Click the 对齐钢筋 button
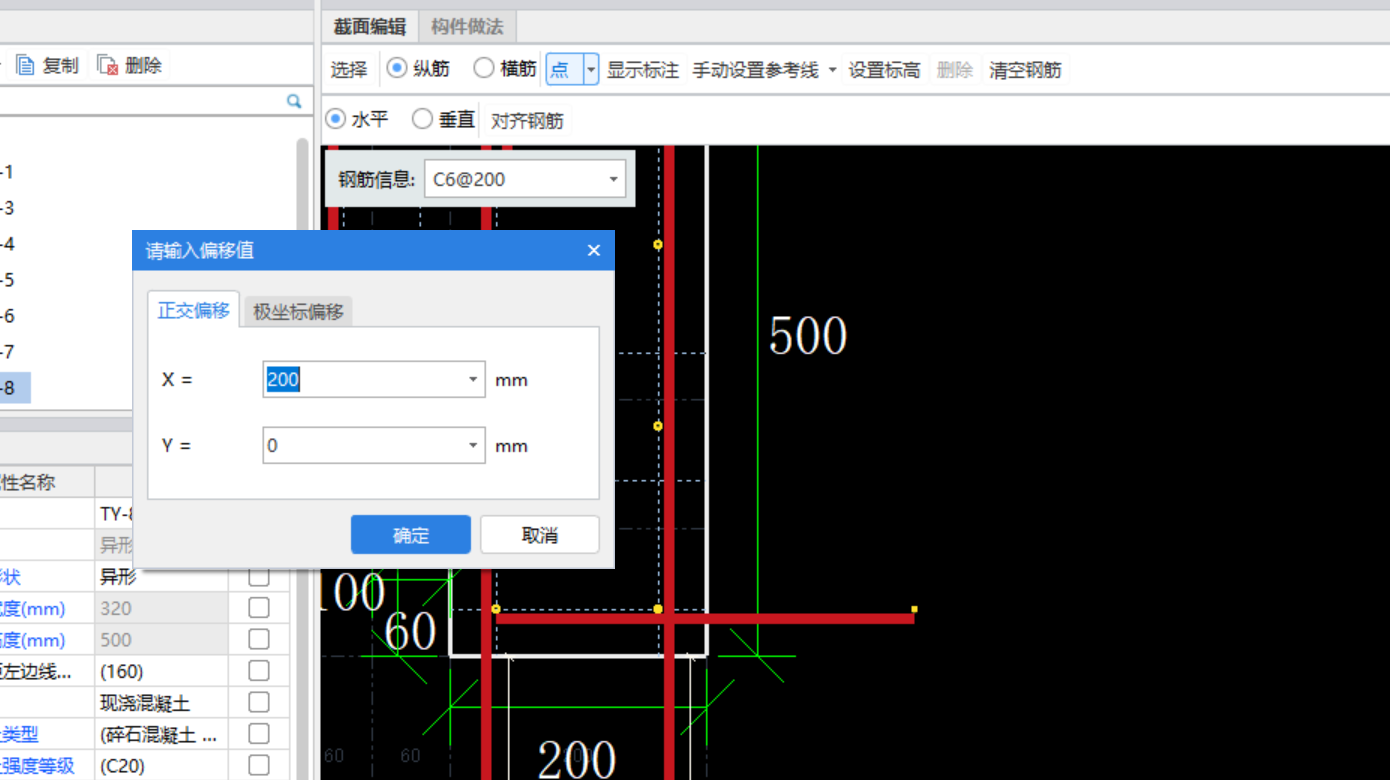The width and height of the screenshot is (1390, 780). [x=527, y=121]
